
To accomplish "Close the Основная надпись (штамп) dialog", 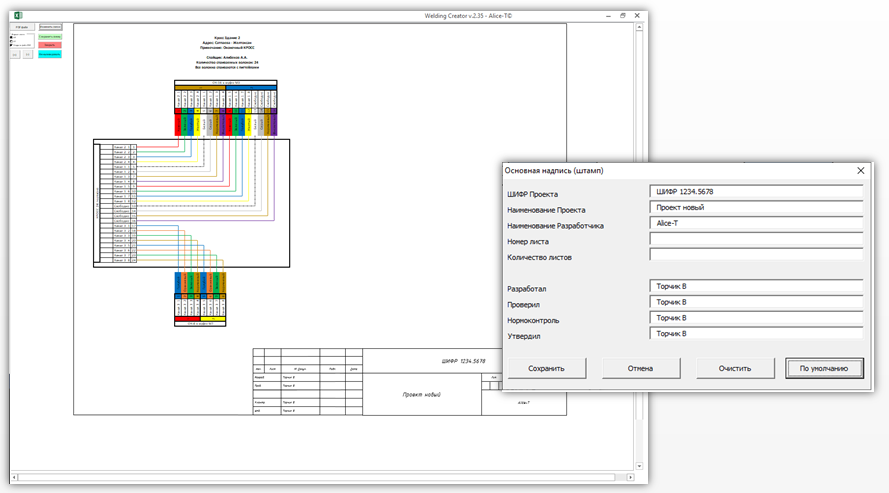I will coord(861,171).
